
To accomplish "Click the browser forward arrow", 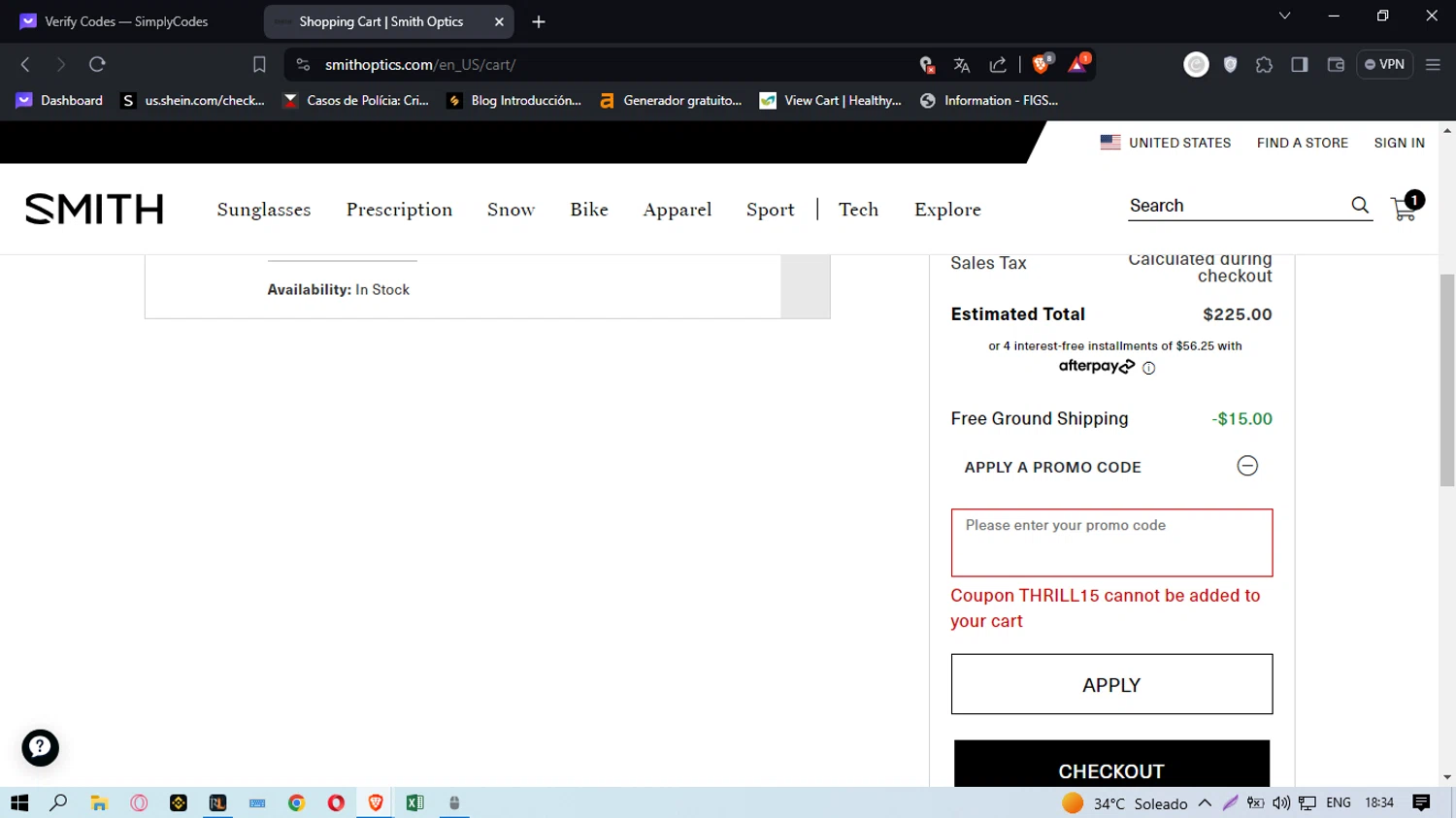I will point(60,65).
